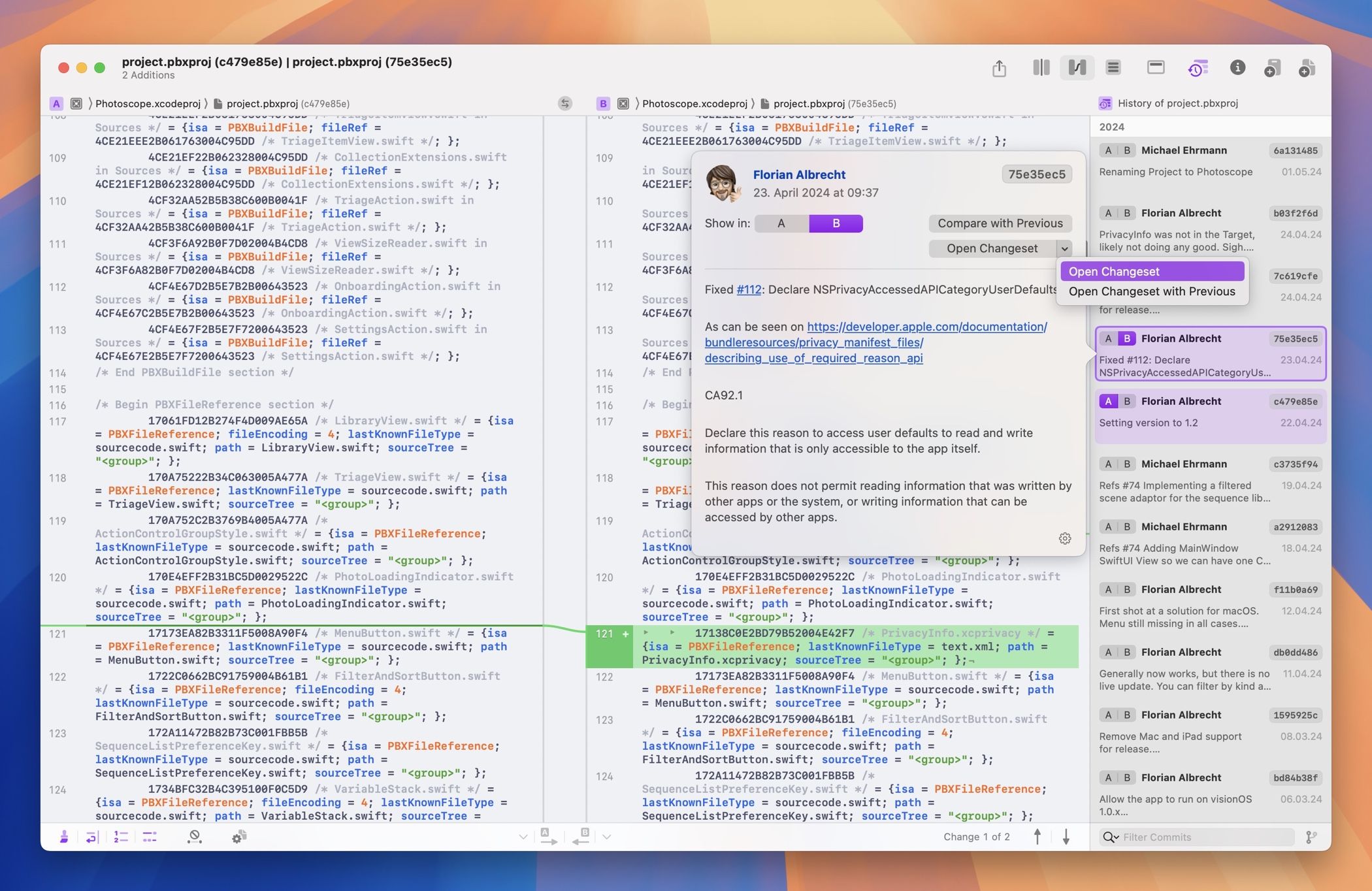1372x891 pixels.
Task: Assign commit f11b0a69 to side B
Action: 1127,589
